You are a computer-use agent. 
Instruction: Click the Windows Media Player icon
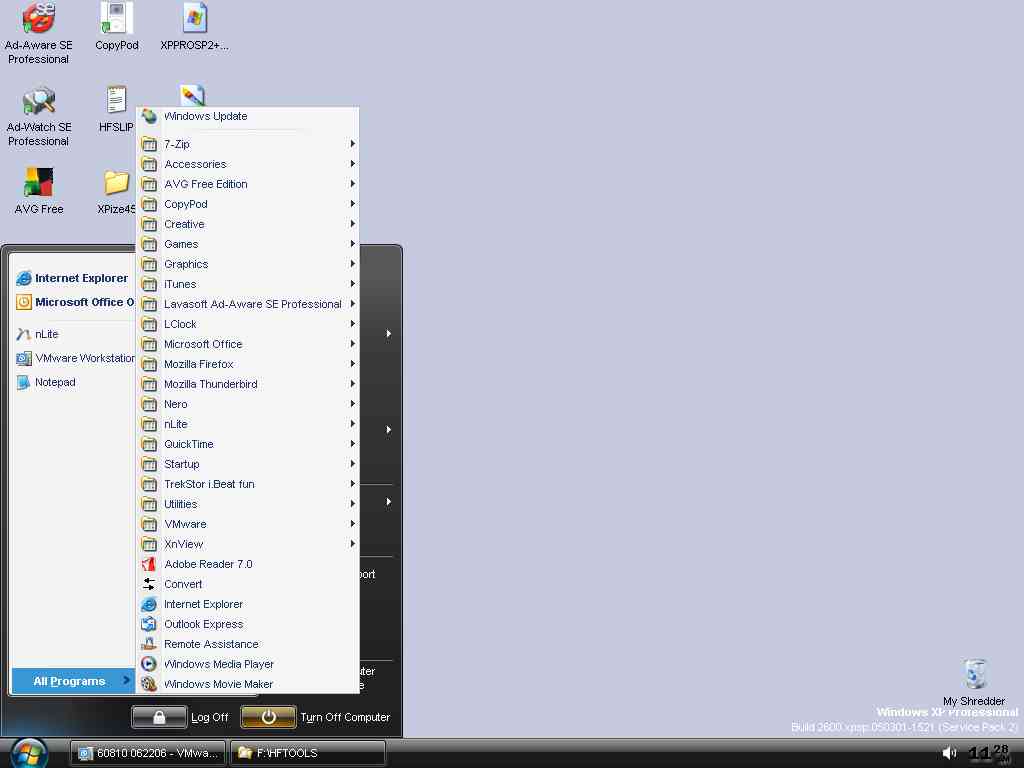(x=149, y=664)
